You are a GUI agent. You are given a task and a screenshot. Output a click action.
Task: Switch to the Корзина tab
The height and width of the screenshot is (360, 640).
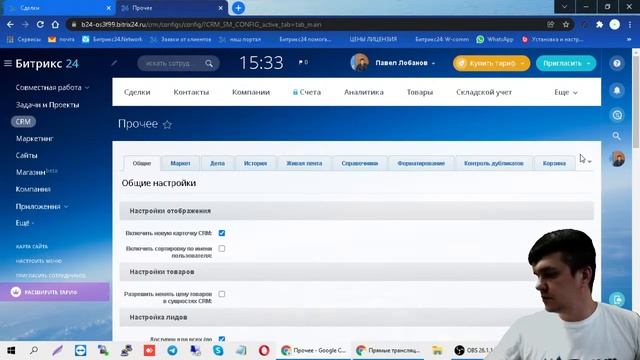(x=554, y=163)
